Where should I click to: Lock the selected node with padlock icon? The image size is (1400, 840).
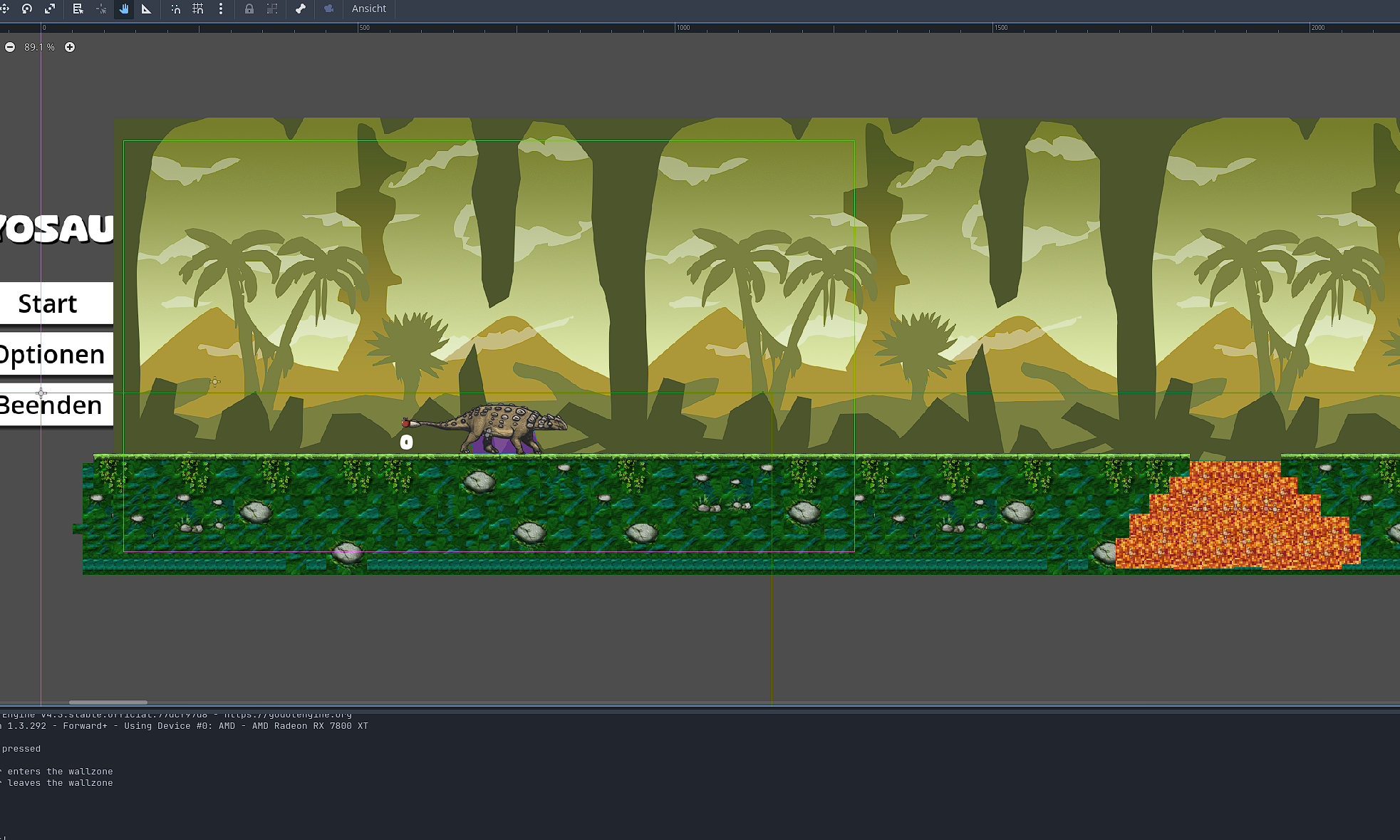[249, 9]
